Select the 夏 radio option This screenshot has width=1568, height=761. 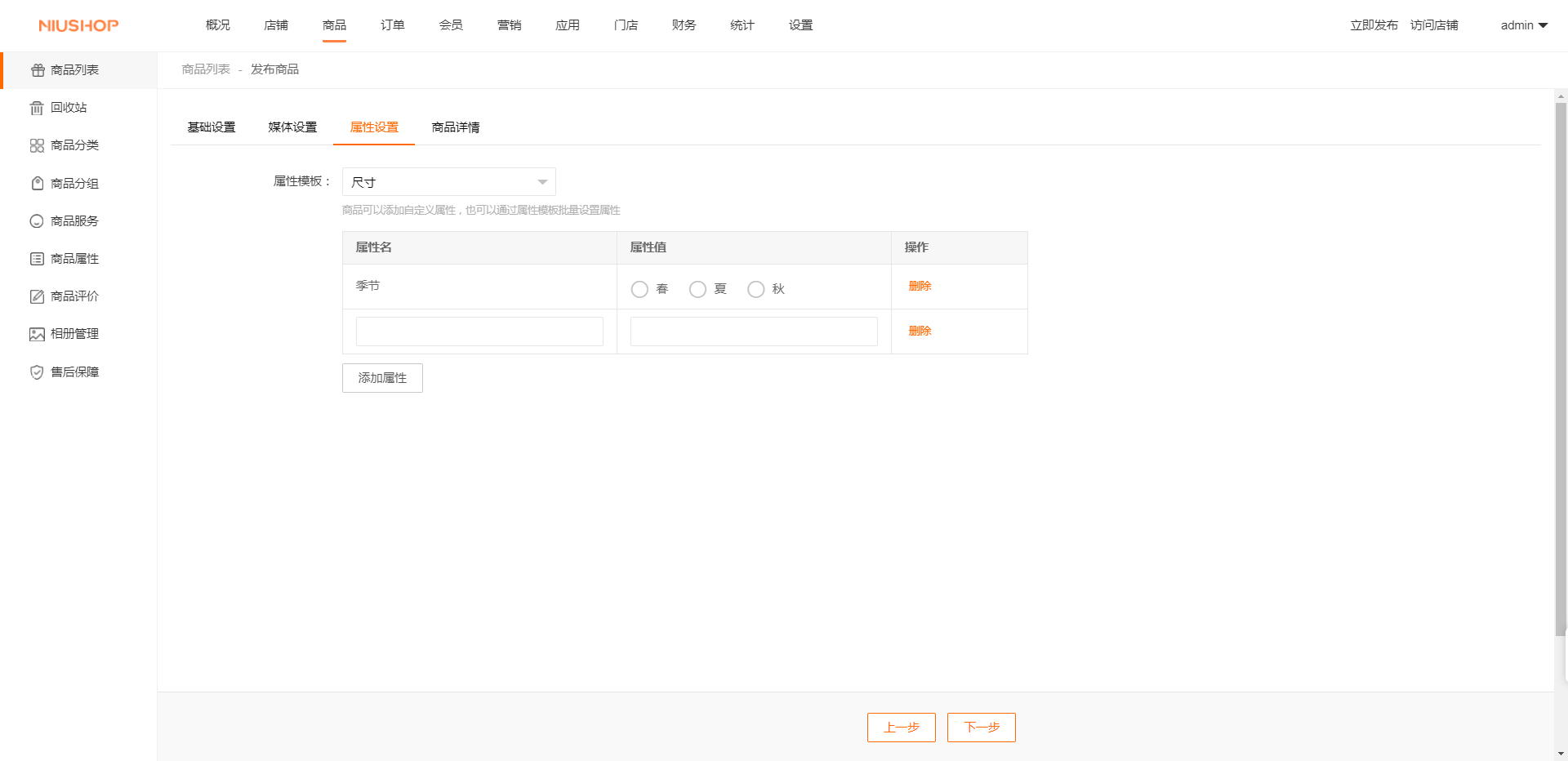697,289
